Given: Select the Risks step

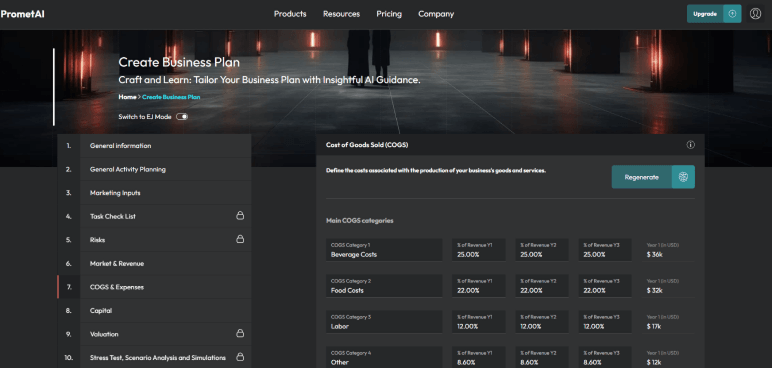Looking at the screenshot, I should [154, 240].
